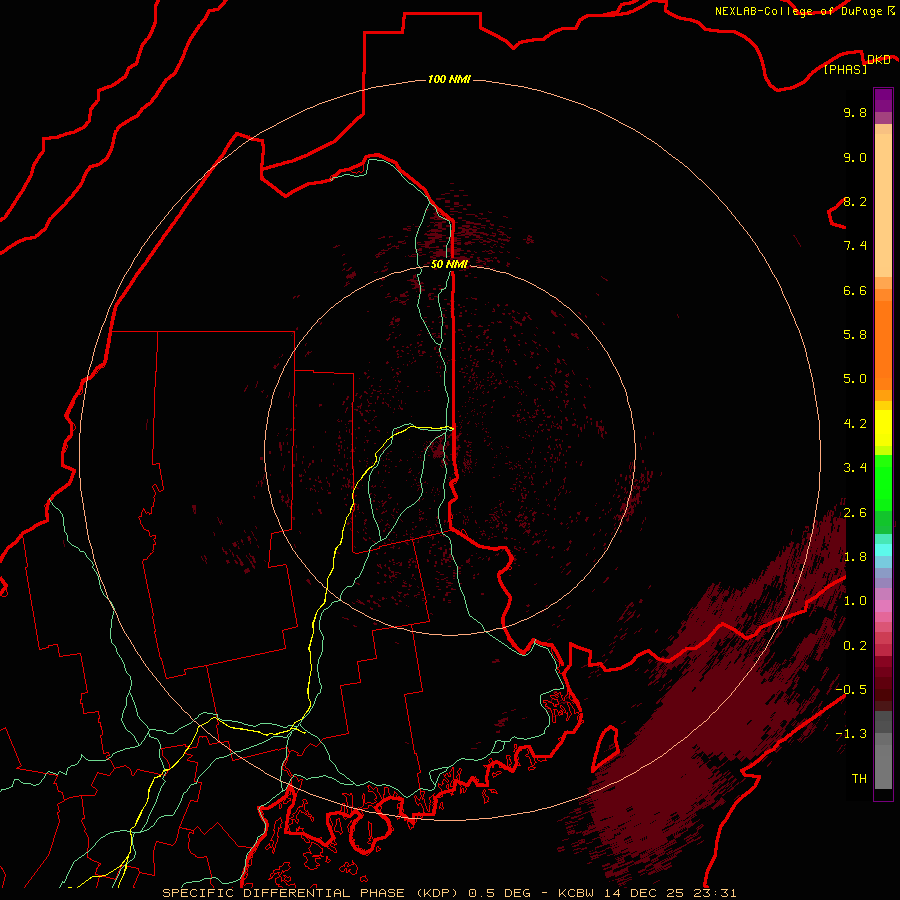Click the KCBW radar site identifier
Viewport: 900px width, 900px height.
point(577,893)
